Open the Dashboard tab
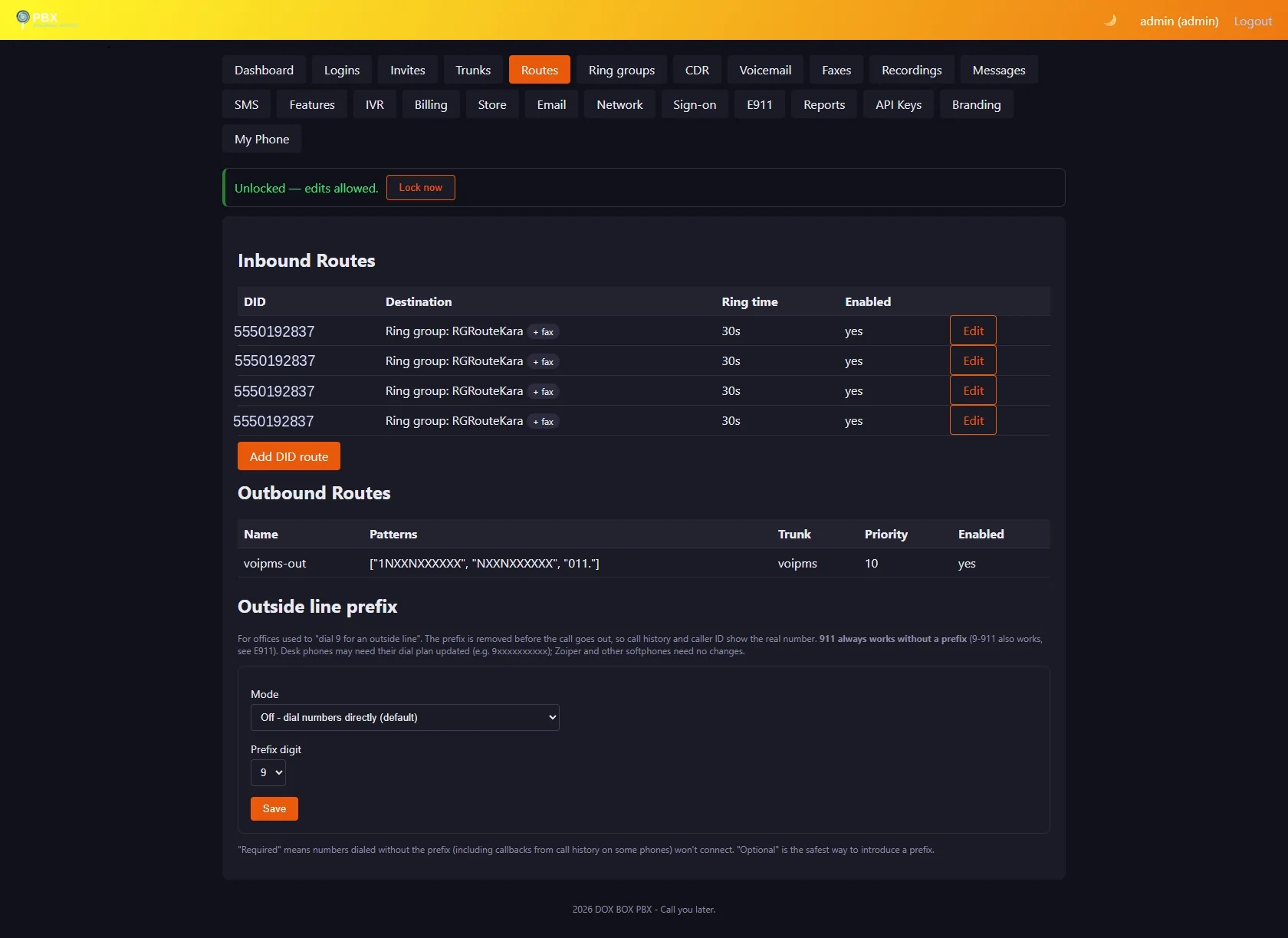The image size is (1288, 938). click(x=264, y=70)
